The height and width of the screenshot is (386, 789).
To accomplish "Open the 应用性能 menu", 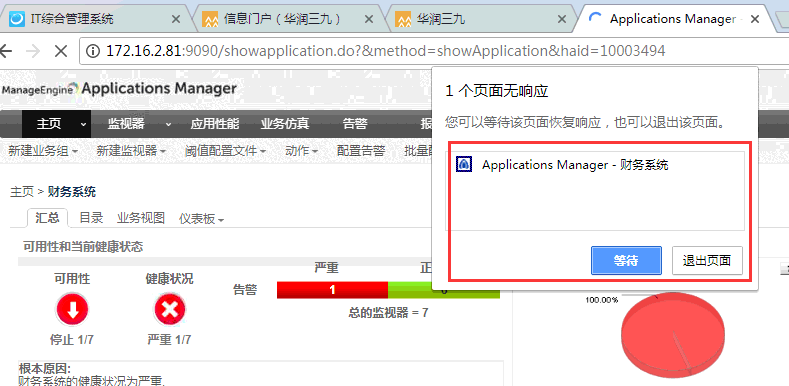I will [215, 124].
